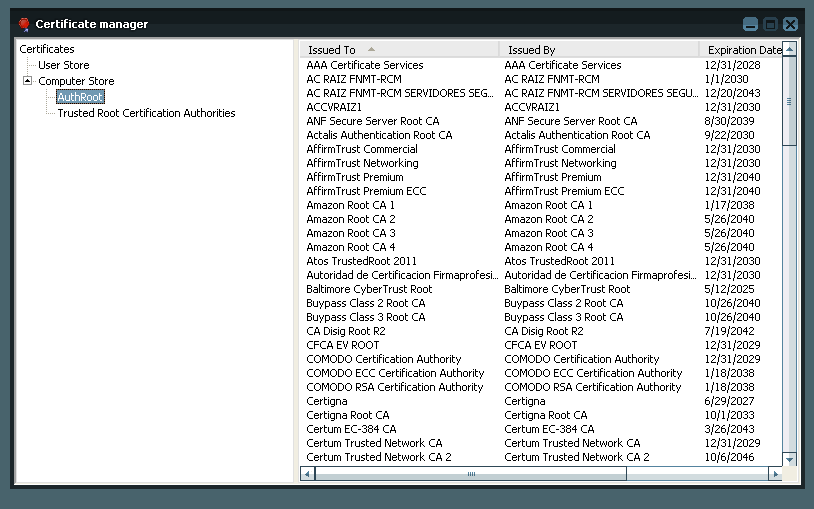This screenshot has width=814, height=509.
Task: Click expiration date 5/12/2025
Action: [729, 289]
